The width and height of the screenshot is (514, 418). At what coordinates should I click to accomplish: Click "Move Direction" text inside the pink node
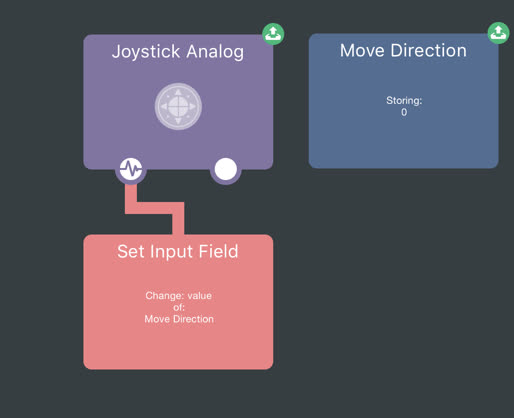[x=179, y=319]
